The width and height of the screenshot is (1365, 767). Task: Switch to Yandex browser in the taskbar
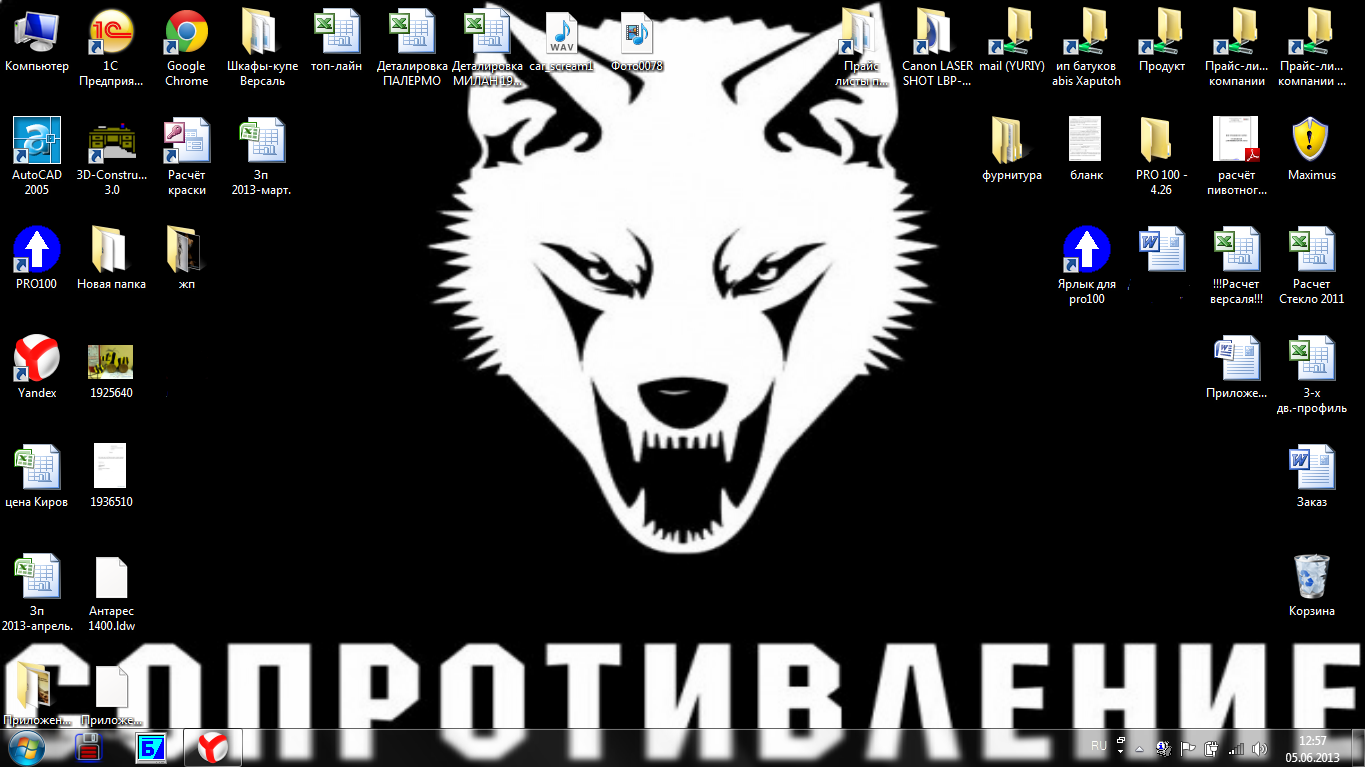point(212,747)
